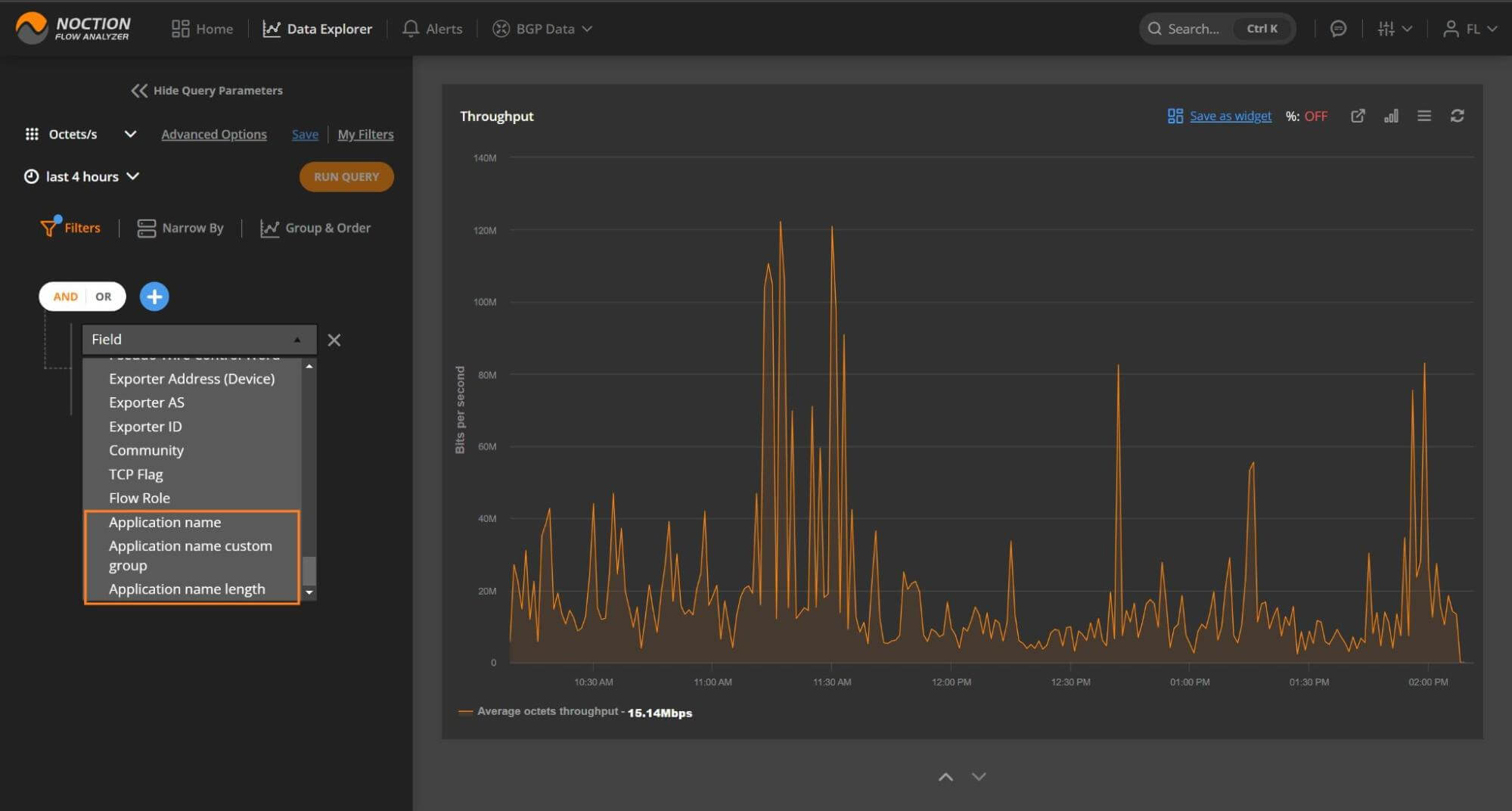Open the chat messages icon

coord(1338,29)
